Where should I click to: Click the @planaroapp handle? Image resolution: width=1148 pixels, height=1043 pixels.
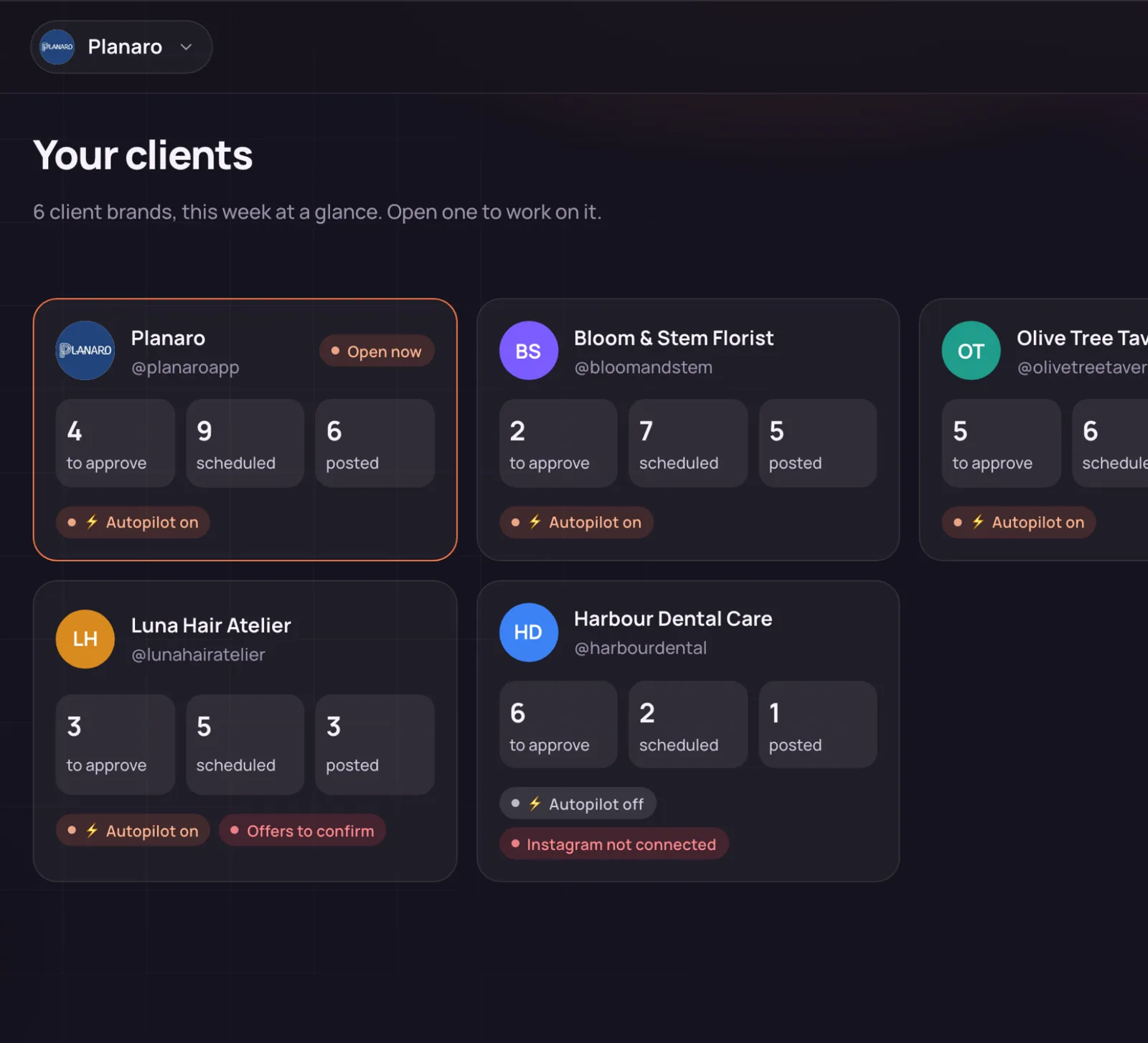(x=185, y=367)
